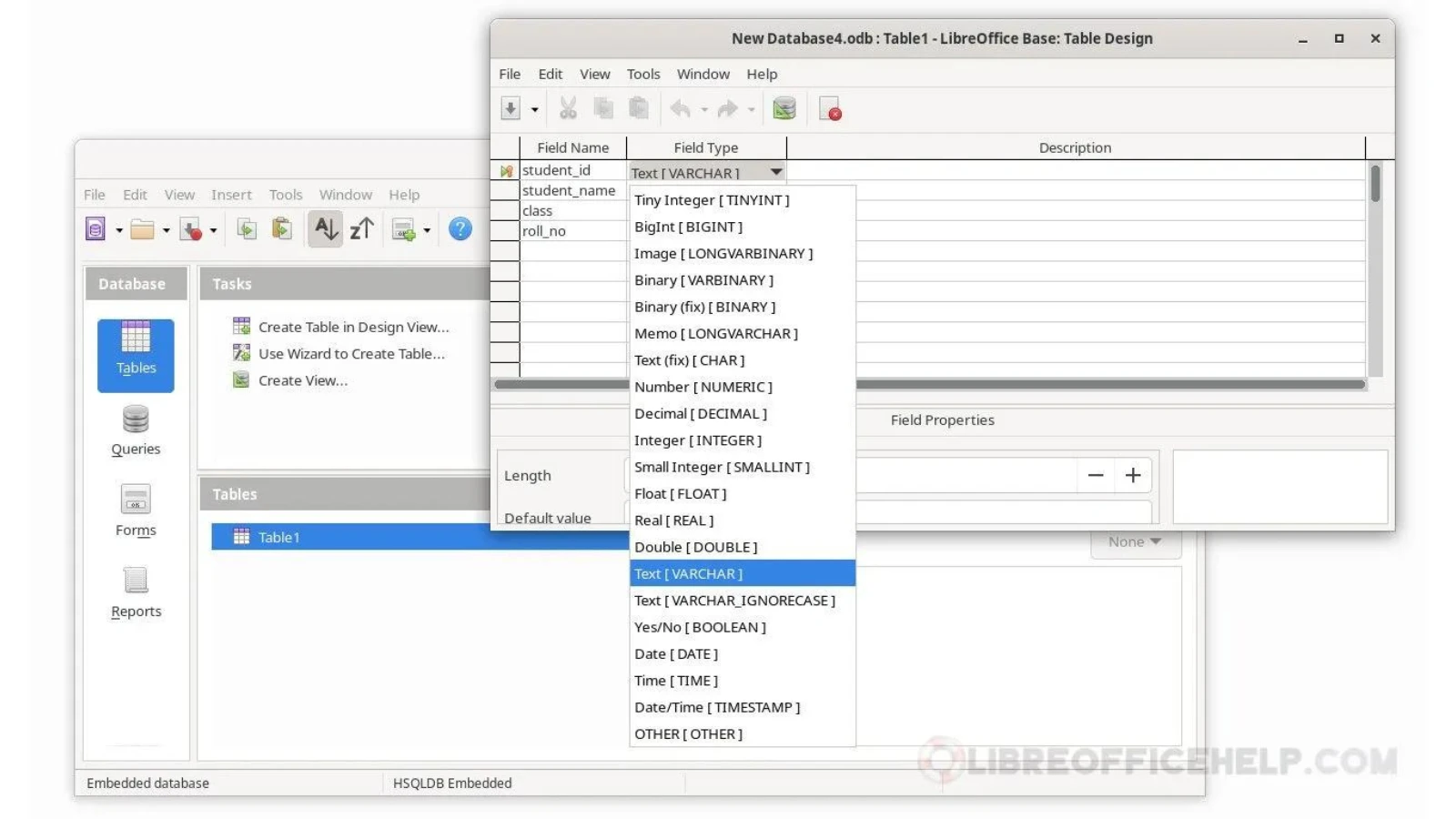The height and width of the screenshot is (819, 1456).
Task: Choose Number [ NUMERIC ] type
Action: tap(743, 387)
